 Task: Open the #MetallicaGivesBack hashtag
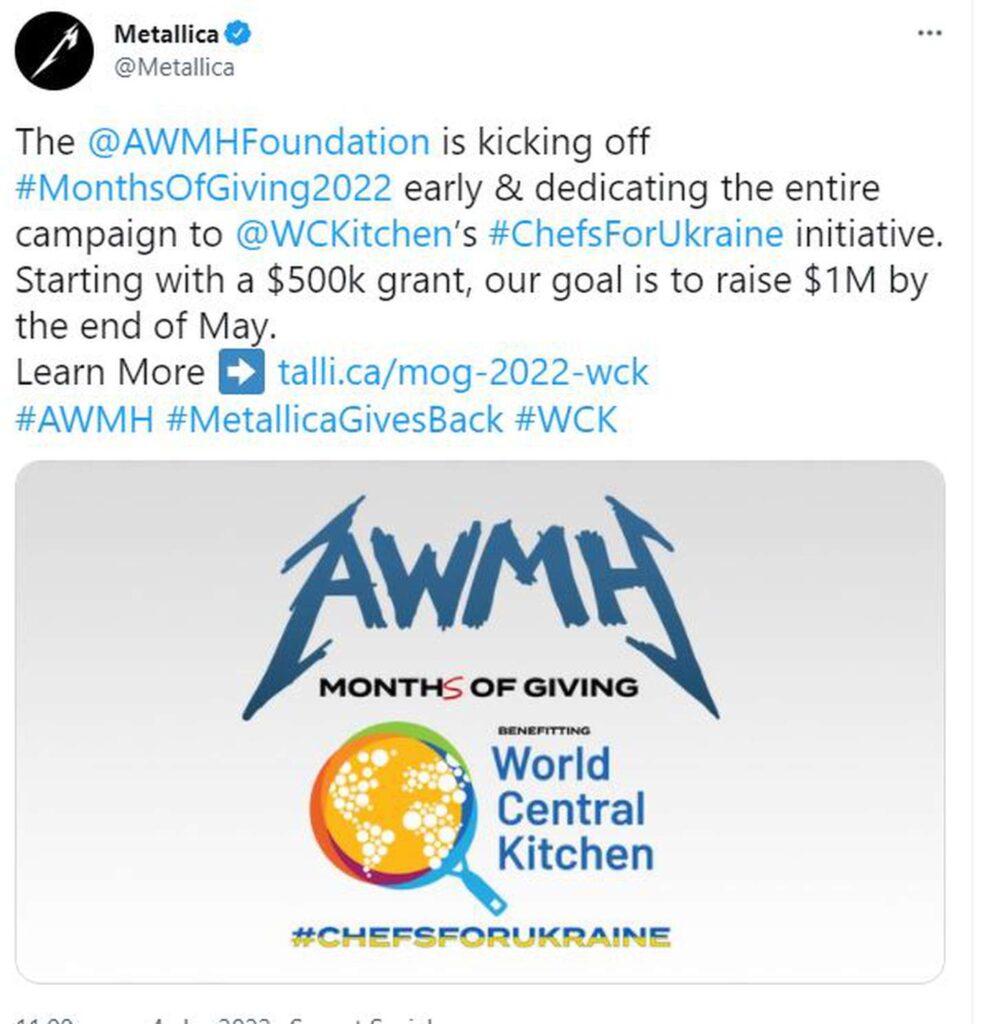point(335,419)
